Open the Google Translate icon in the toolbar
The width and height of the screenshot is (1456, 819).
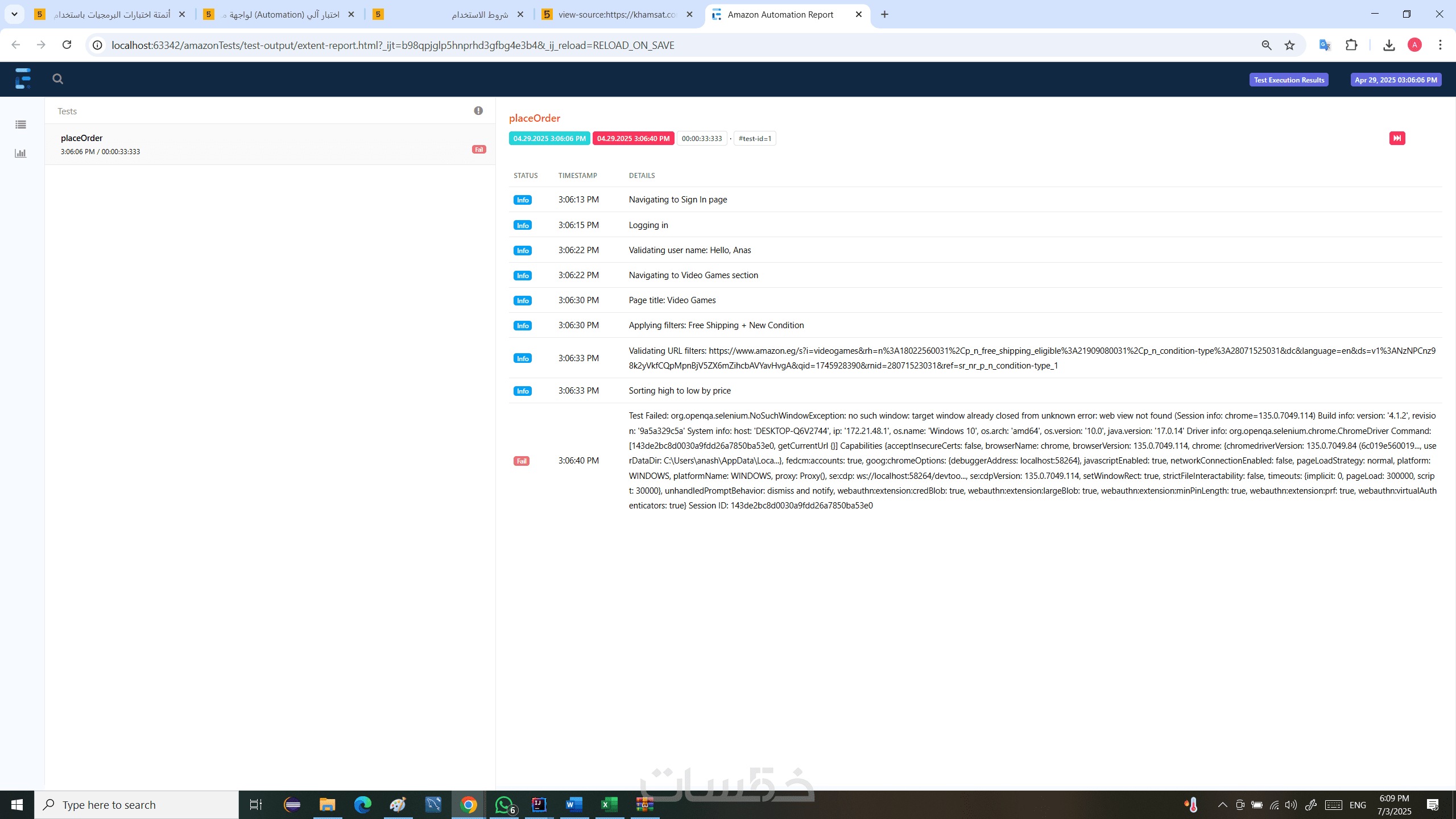(1325, 45)
